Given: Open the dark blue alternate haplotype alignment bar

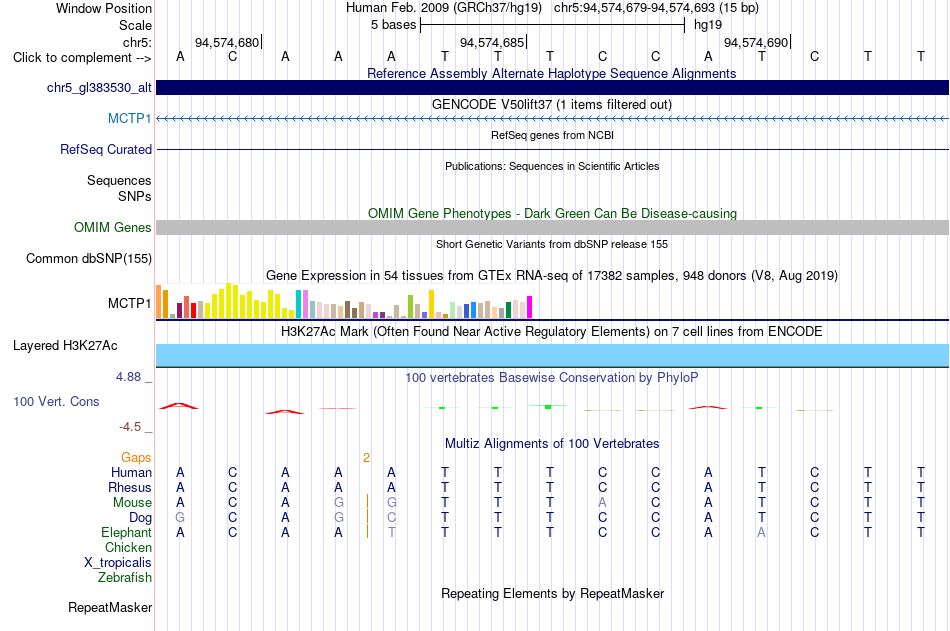Looking at the screenshot, I should 552,87.
